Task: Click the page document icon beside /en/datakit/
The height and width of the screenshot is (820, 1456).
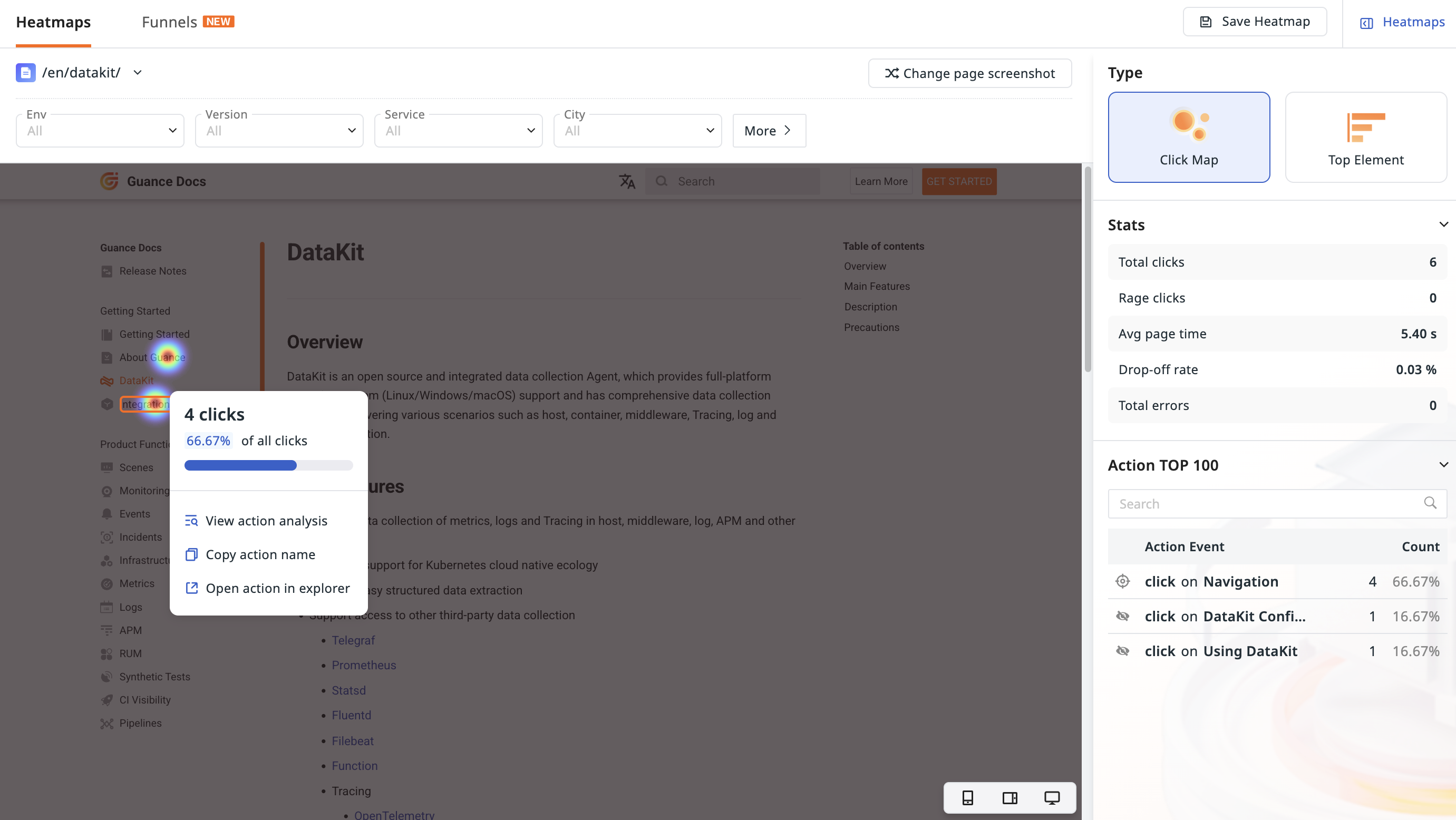Action: (25, 72)
